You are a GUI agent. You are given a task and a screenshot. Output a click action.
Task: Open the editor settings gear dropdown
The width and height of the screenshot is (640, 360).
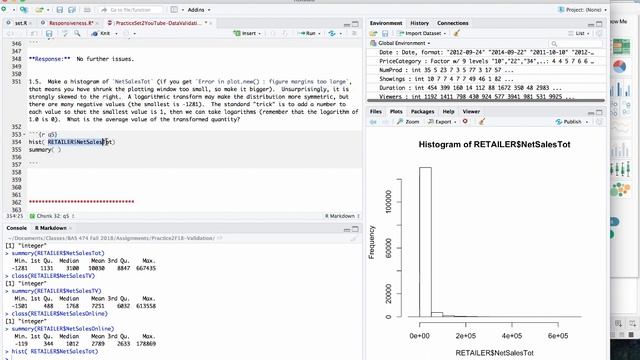pos(129,33)
